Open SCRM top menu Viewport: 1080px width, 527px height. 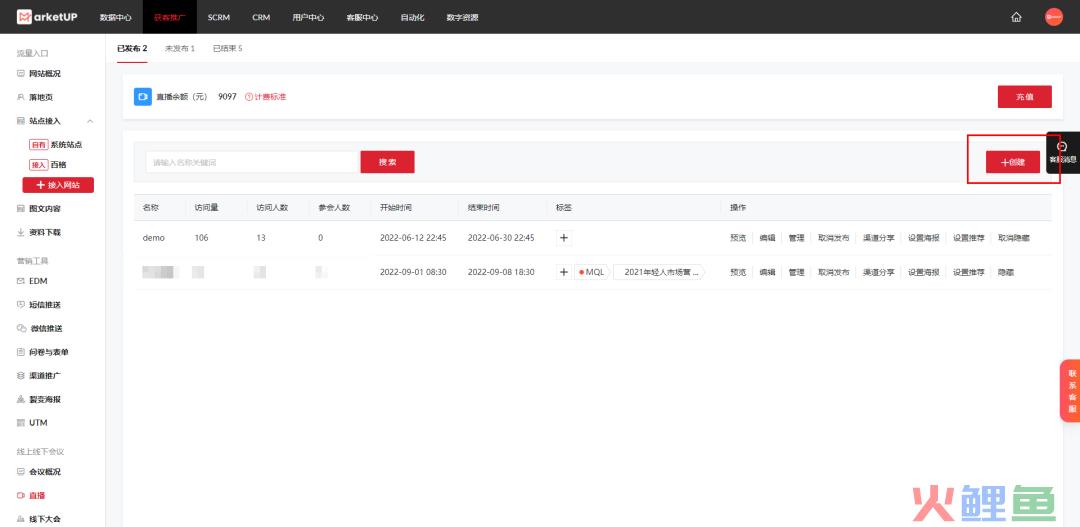pos(218,17)
